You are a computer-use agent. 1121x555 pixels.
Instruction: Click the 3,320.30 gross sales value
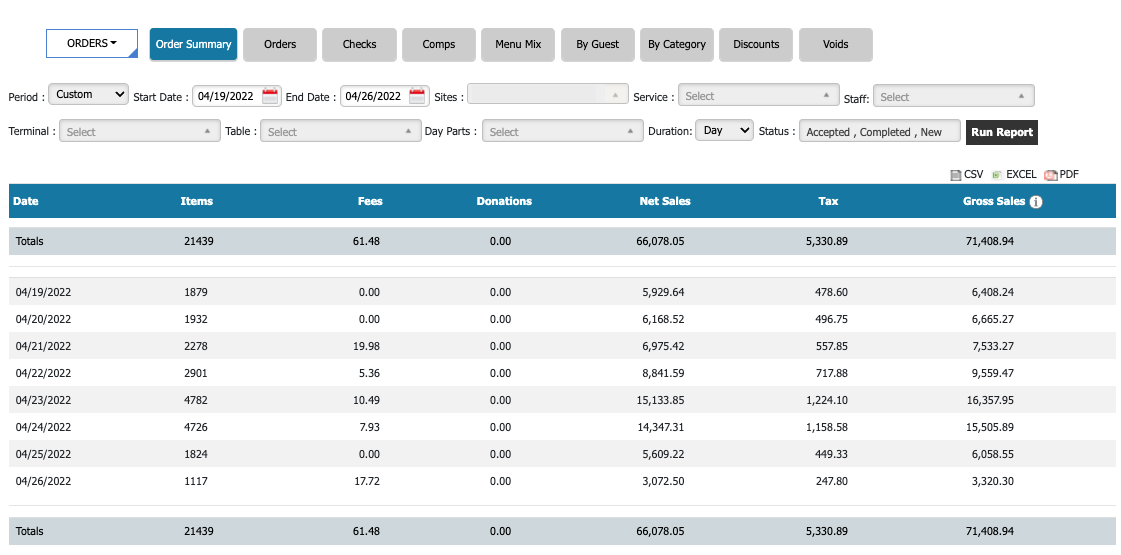992,481
